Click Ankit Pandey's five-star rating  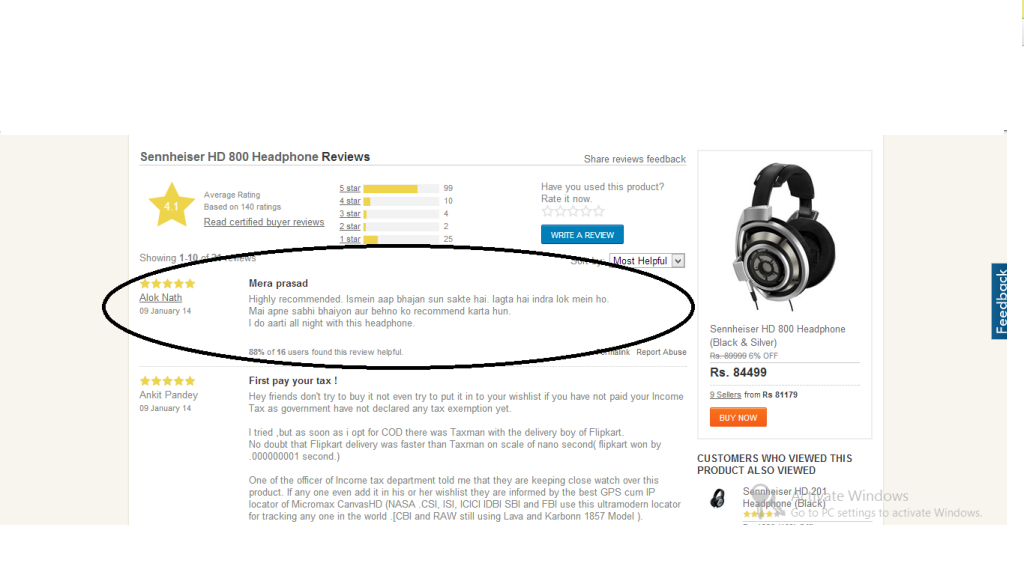(x=167, y=381)
